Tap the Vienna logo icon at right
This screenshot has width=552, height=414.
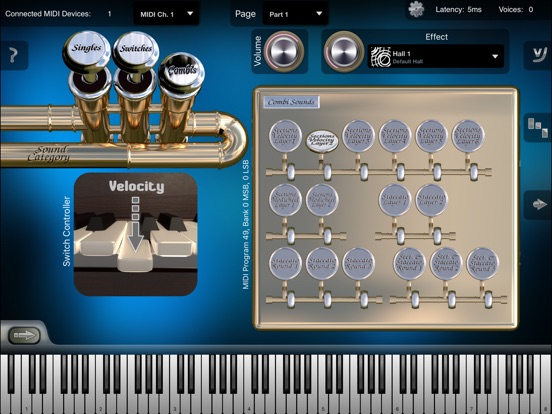pos(538,55)
